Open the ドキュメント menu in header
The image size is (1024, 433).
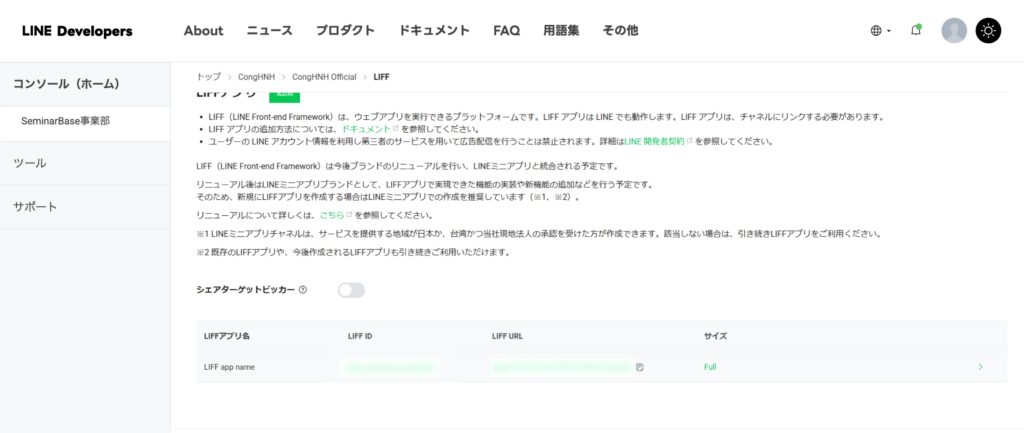pyautogui.click(x=434, y=31)
